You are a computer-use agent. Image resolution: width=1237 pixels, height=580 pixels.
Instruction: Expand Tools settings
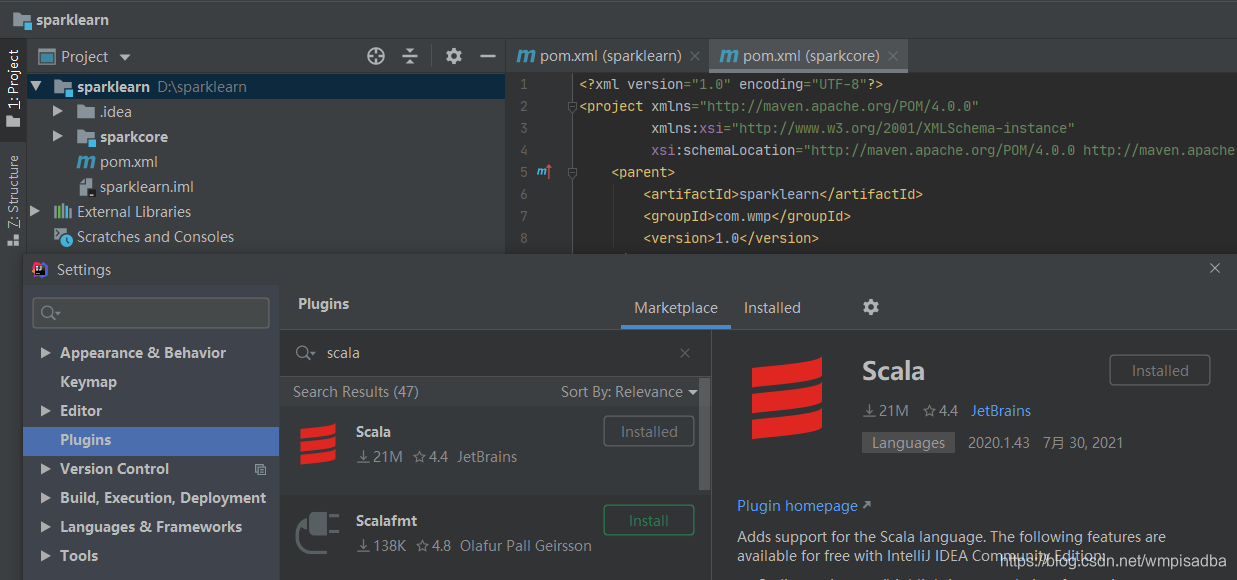46,556
